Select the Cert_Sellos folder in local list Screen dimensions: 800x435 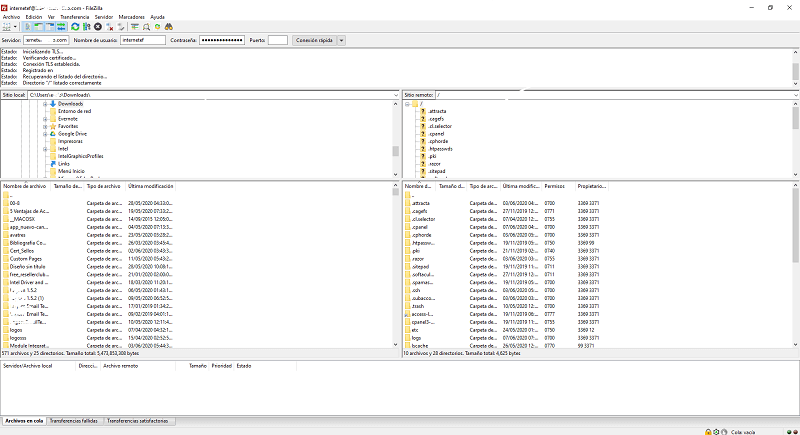coord(21,250)
